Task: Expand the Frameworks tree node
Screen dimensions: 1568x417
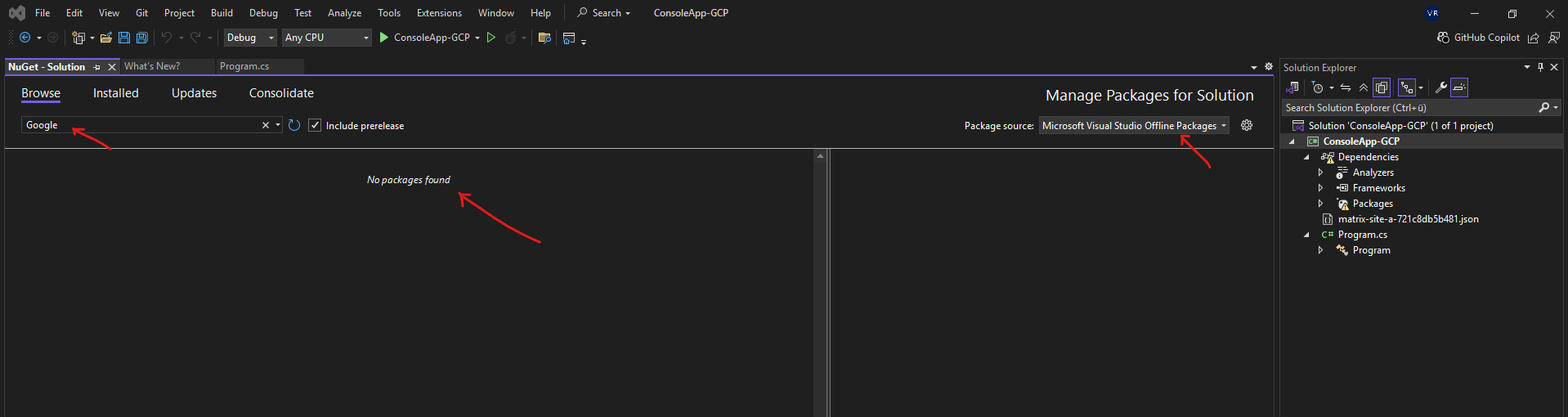Action: tap(1320, 188)
